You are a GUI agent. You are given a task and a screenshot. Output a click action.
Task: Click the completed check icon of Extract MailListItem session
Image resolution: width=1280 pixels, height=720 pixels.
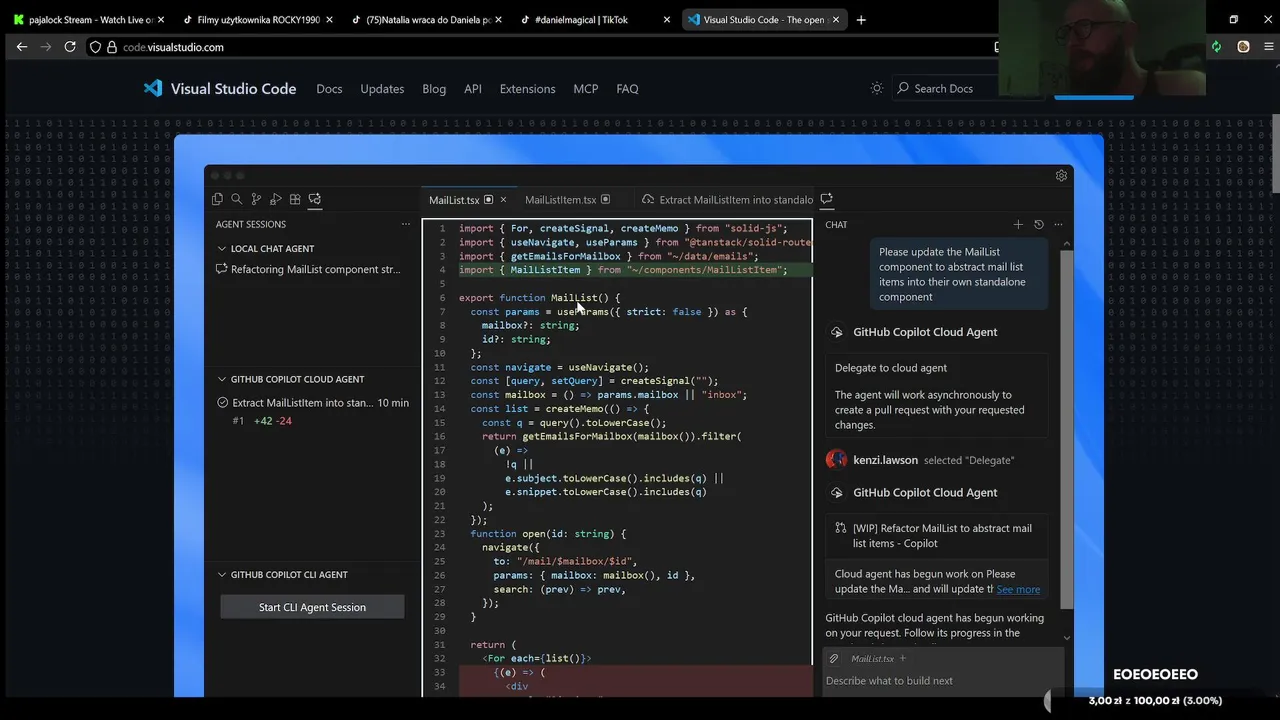point(223,403)
